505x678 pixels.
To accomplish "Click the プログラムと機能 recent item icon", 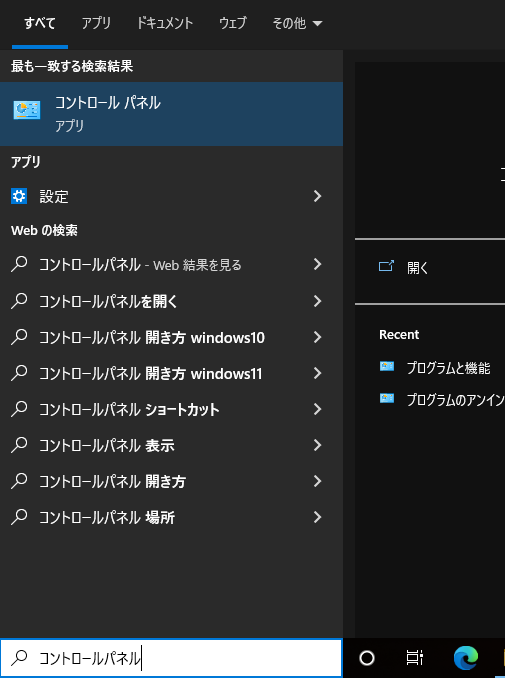I will pyautogui.click(x=387, y=367).
